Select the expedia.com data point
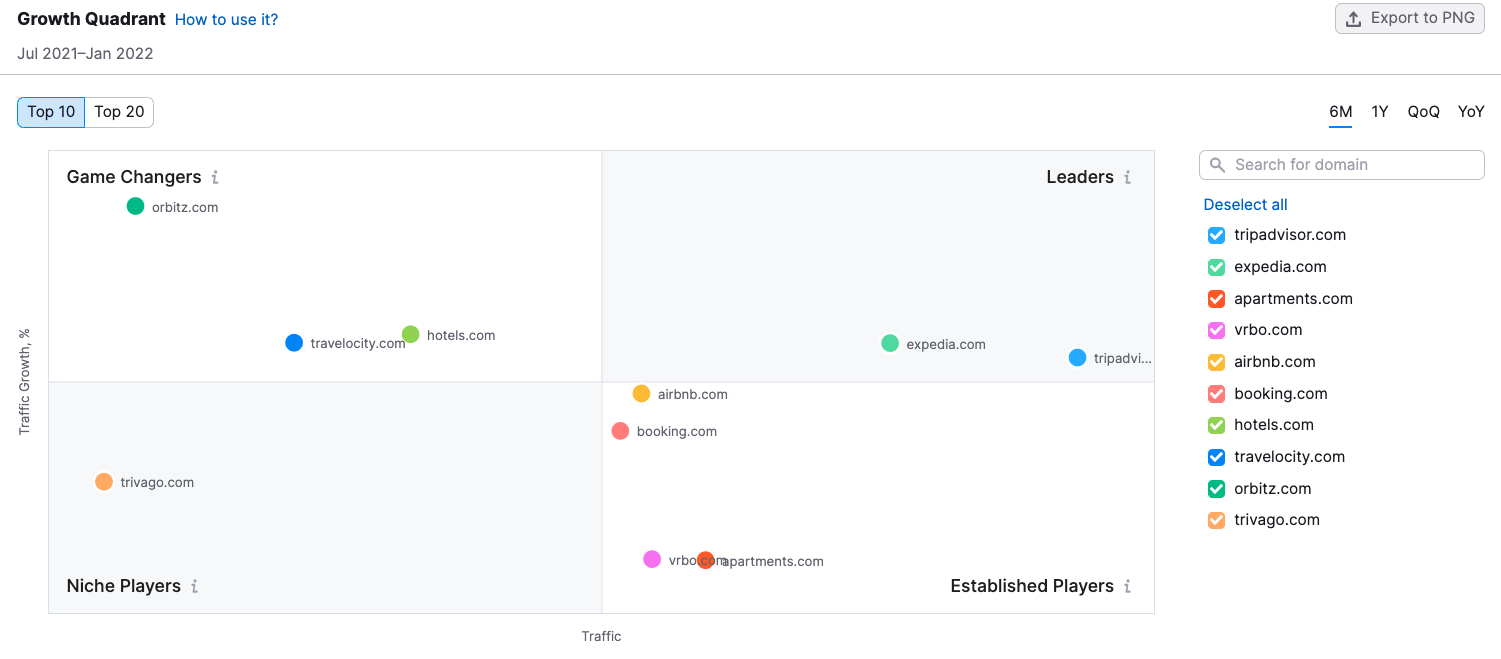Image resolution: width=1501 pixels, height=659 pixels. [x=890, y=344]
